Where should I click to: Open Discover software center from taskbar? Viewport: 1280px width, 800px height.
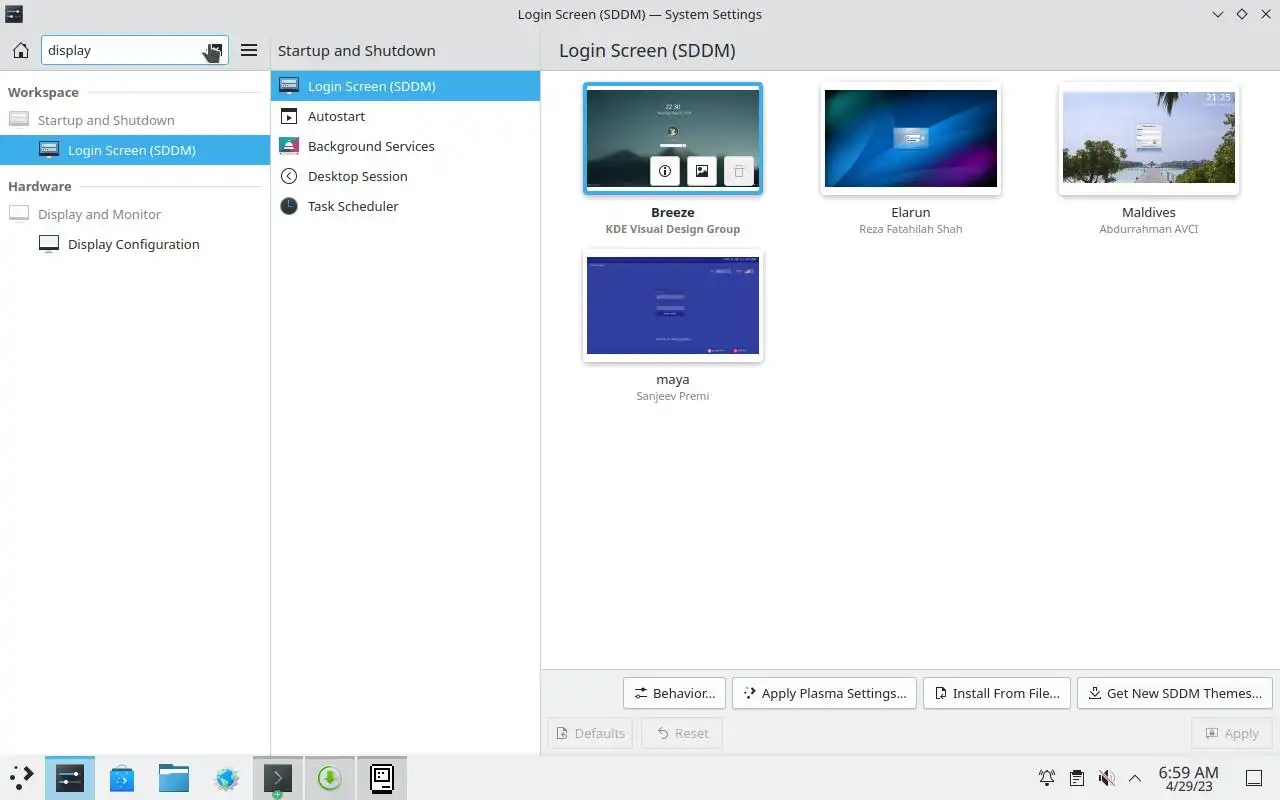(122, 777)
